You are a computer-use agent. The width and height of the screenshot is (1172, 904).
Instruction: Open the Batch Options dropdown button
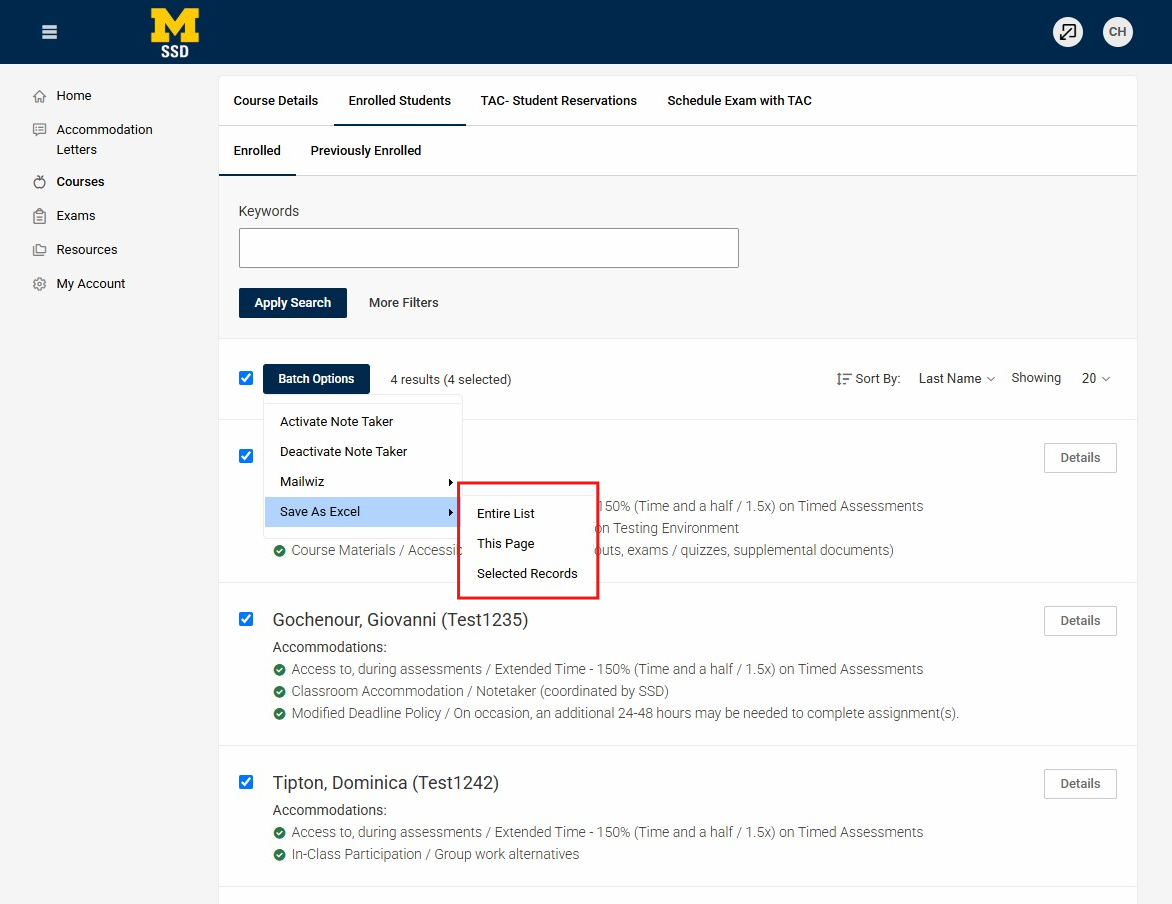click(316, 379)
